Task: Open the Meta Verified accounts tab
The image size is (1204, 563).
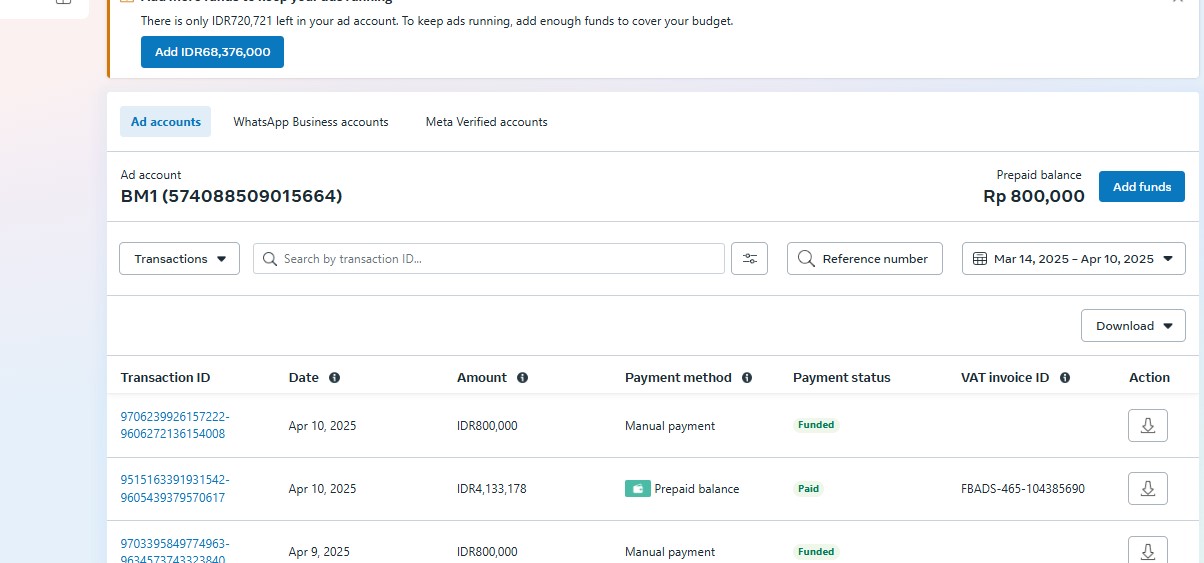Action: (486, 122)
